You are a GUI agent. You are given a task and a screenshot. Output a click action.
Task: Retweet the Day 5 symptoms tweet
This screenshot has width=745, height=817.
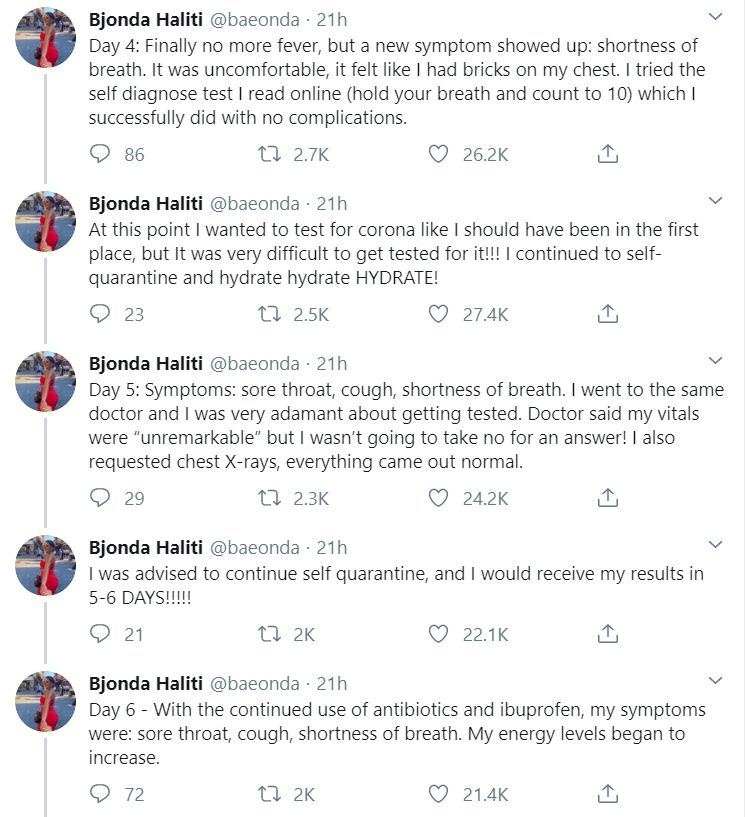[270, 498]
